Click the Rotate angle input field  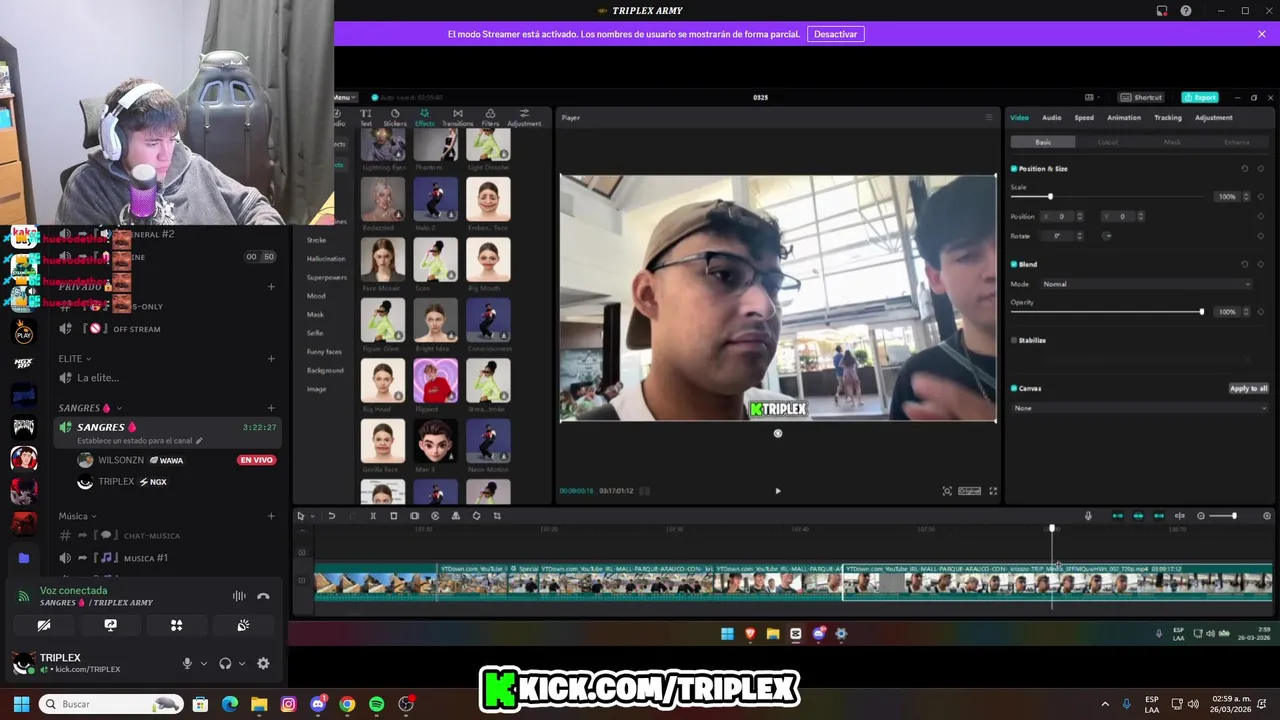[1058, 236]
